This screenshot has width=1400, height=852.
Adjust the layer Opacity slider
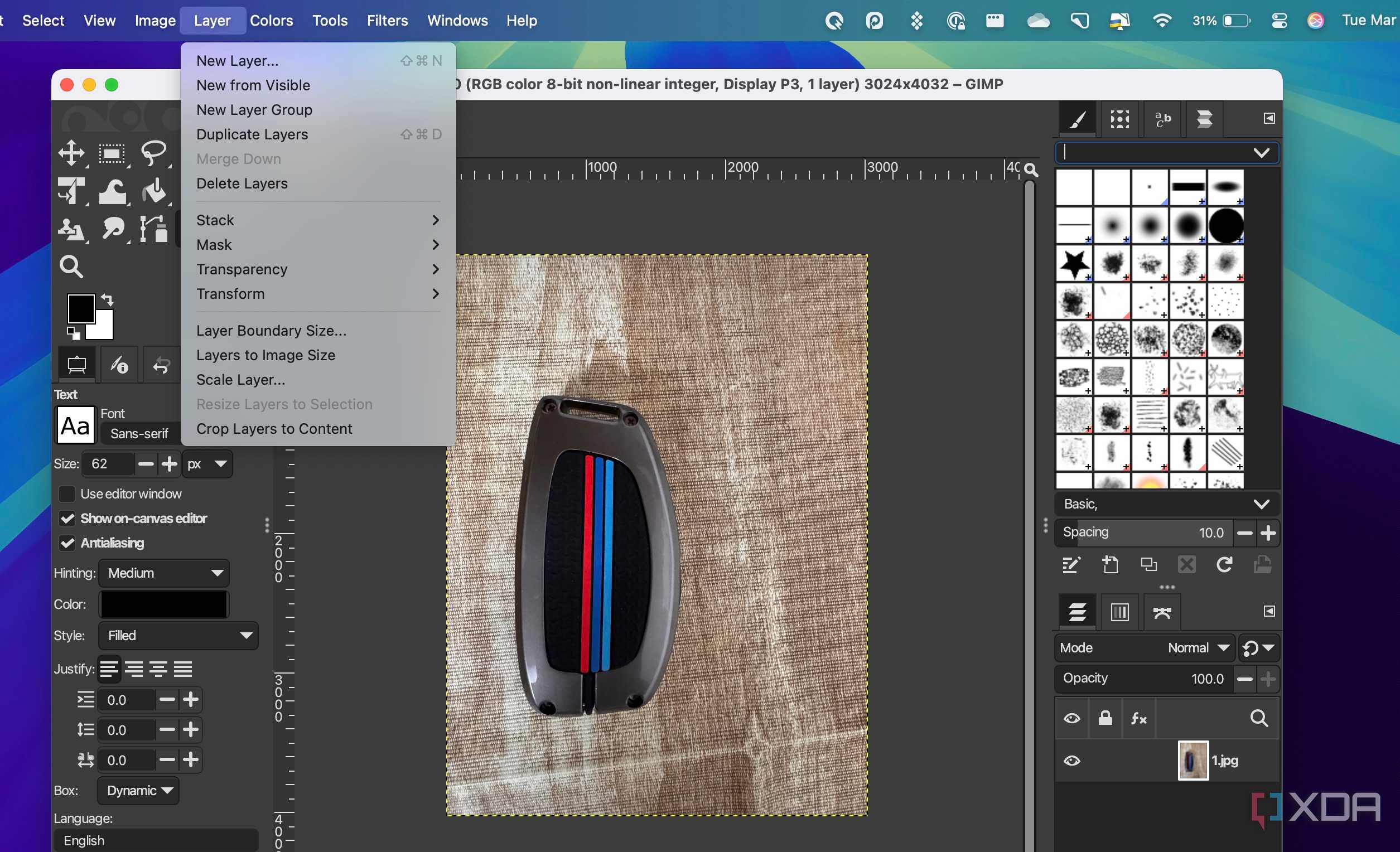click(1143, 679)
